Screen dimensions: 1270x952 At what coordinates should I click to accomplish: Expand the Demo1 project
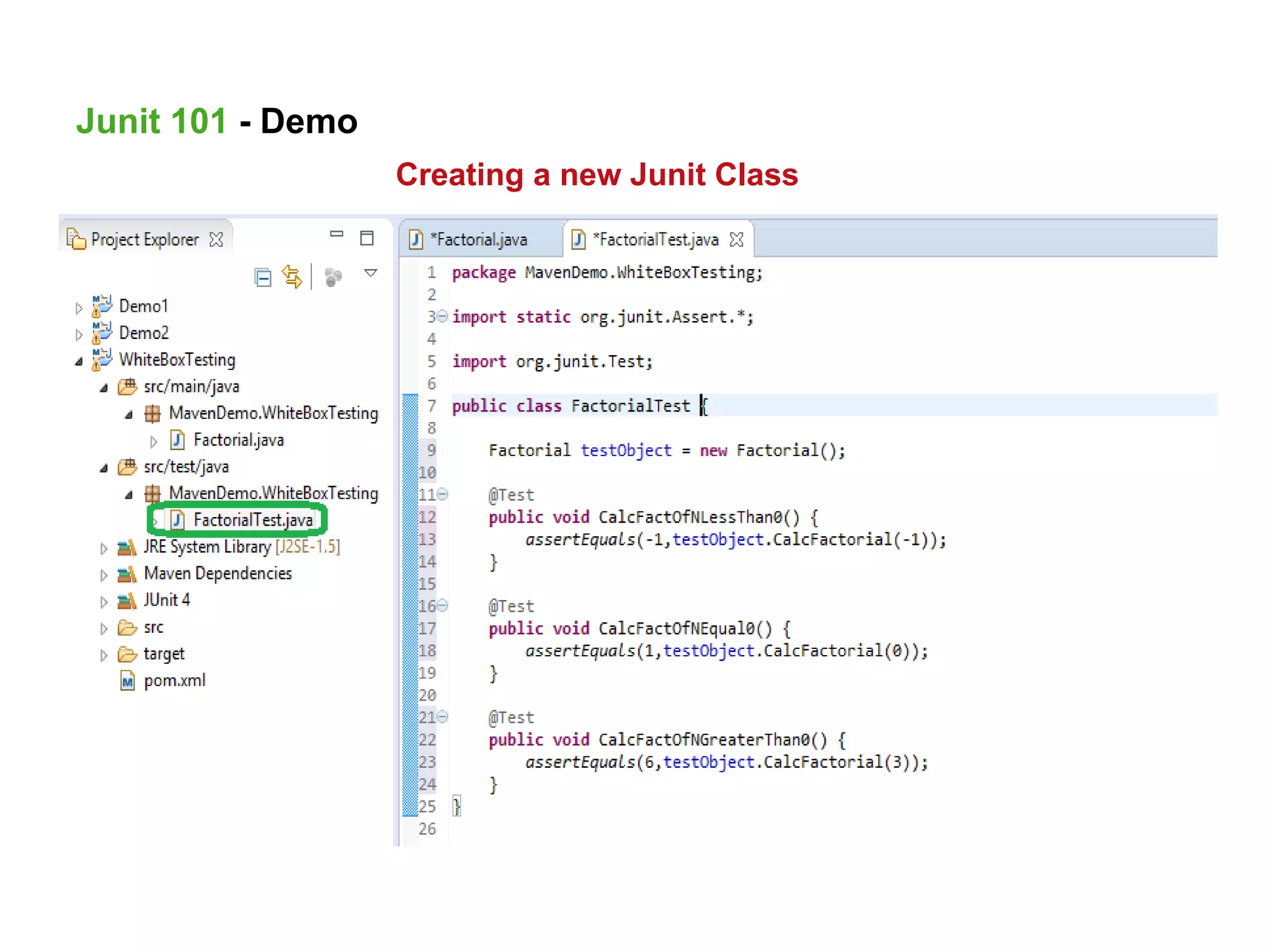[79, 308]
